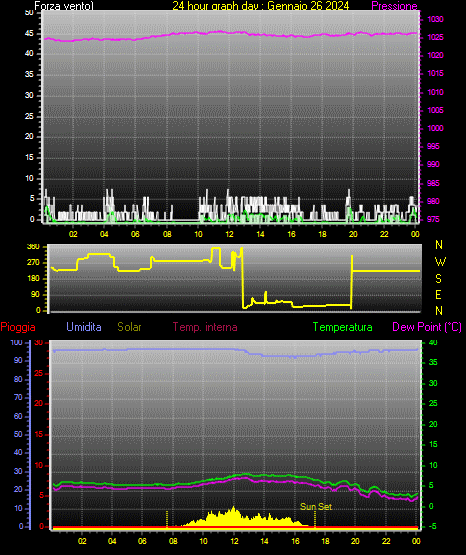
Task: Click the Pioggia legend label
Action: click(x=18, y=327)
